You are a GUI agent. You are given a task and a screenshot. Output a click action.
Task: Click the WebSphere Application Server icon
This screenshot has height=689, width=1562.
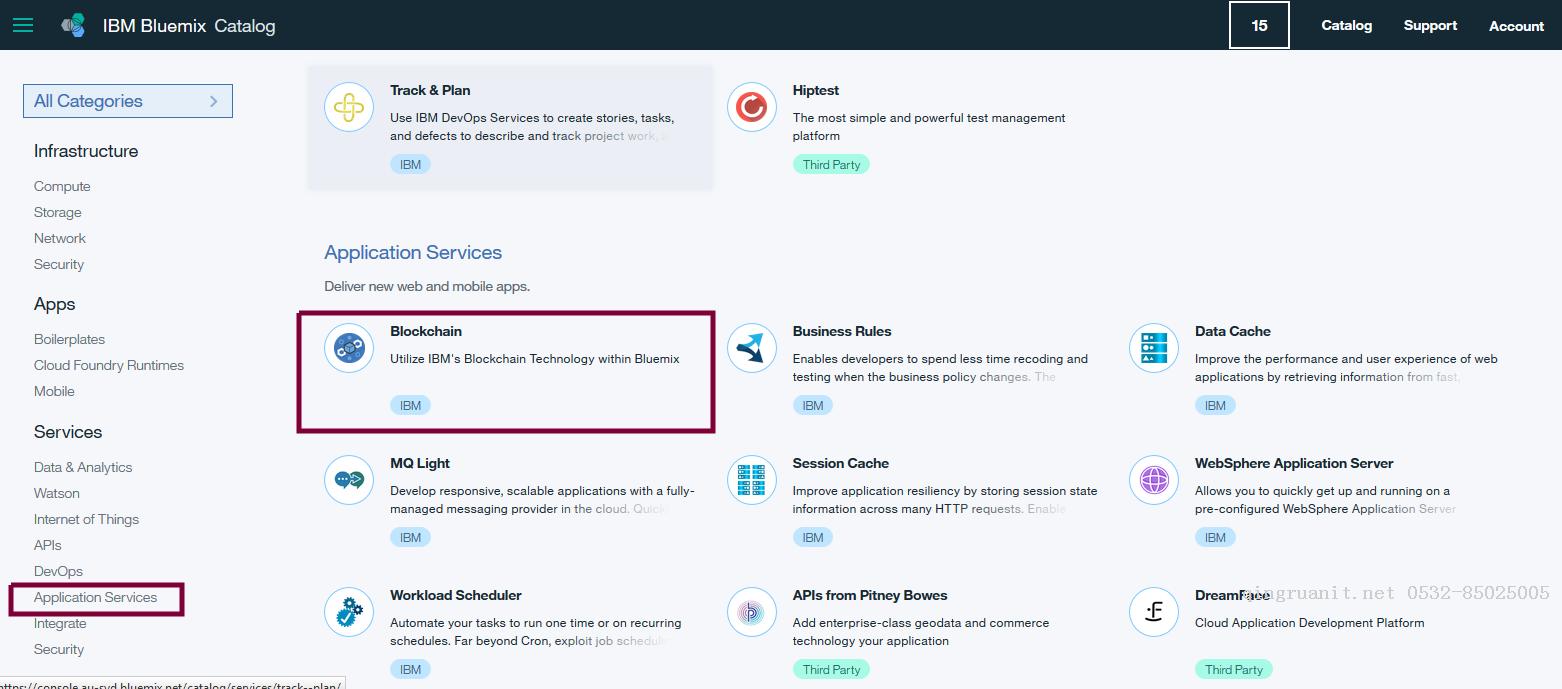pos(1153,480)
